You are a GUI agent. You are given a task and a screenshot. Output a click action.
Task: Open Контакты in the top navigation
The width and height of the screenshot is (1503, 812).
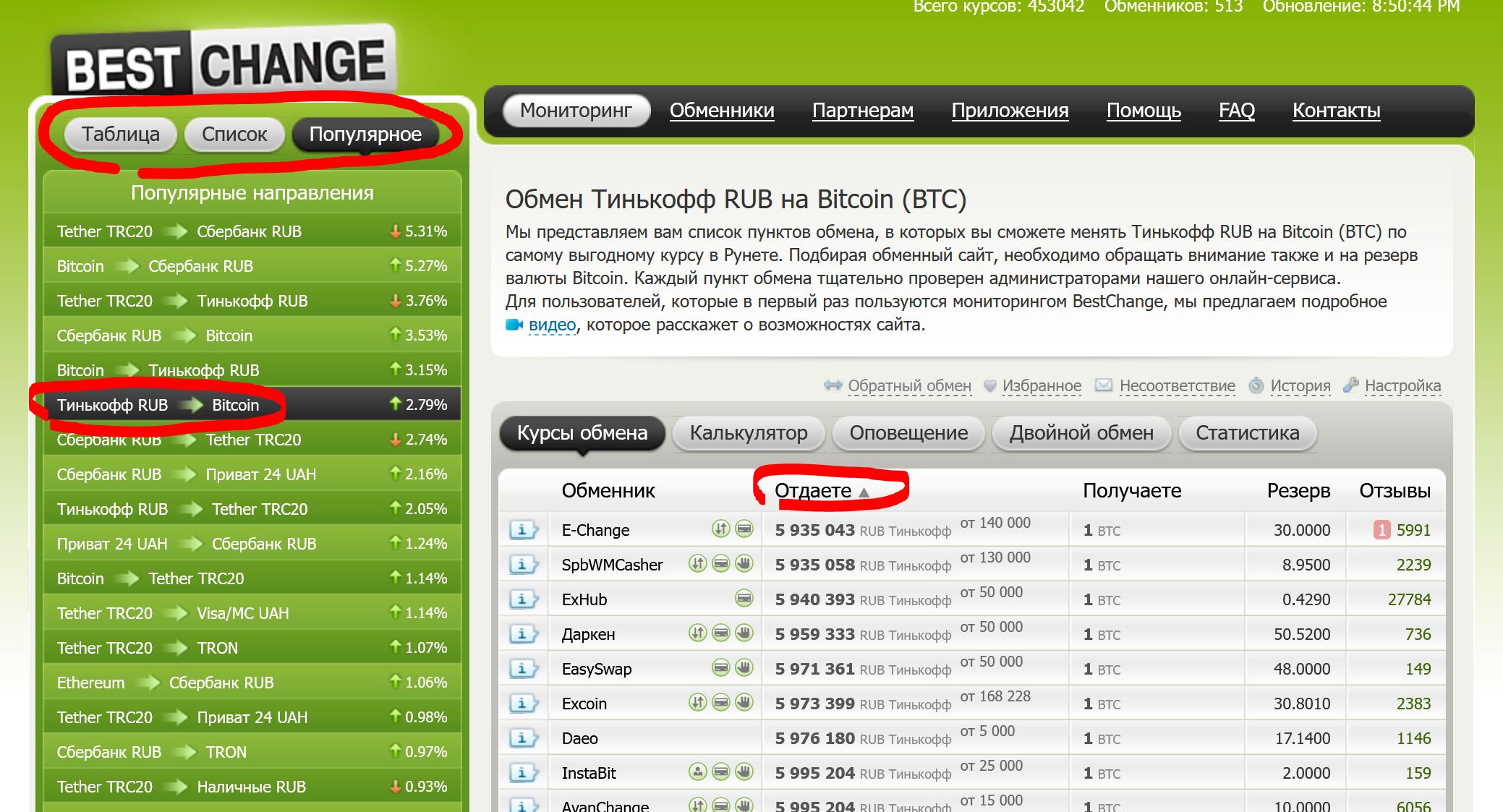click(x=1337, y=111)
